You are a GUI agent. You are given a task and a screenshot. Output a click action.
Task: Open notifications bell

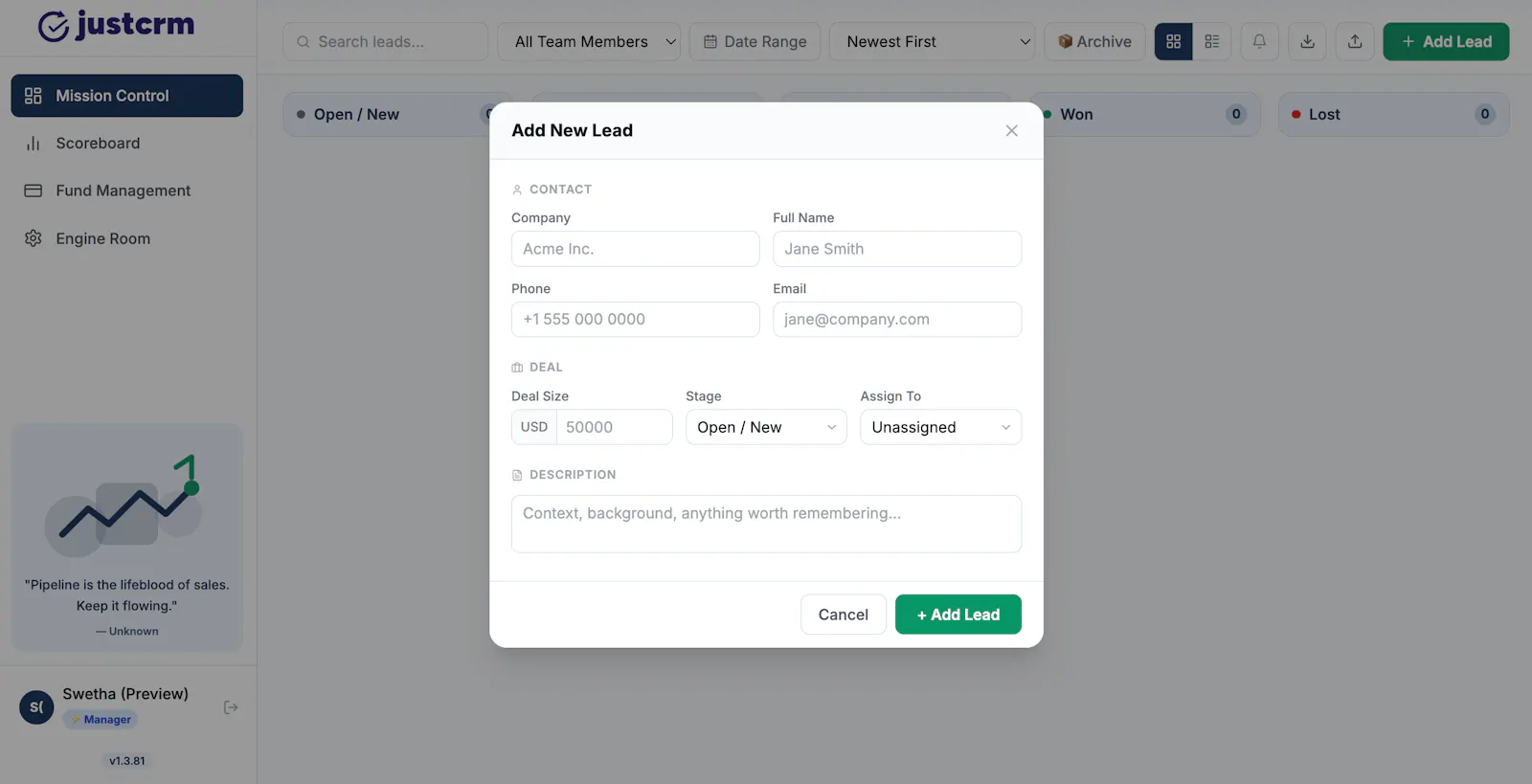[1259, 42]
